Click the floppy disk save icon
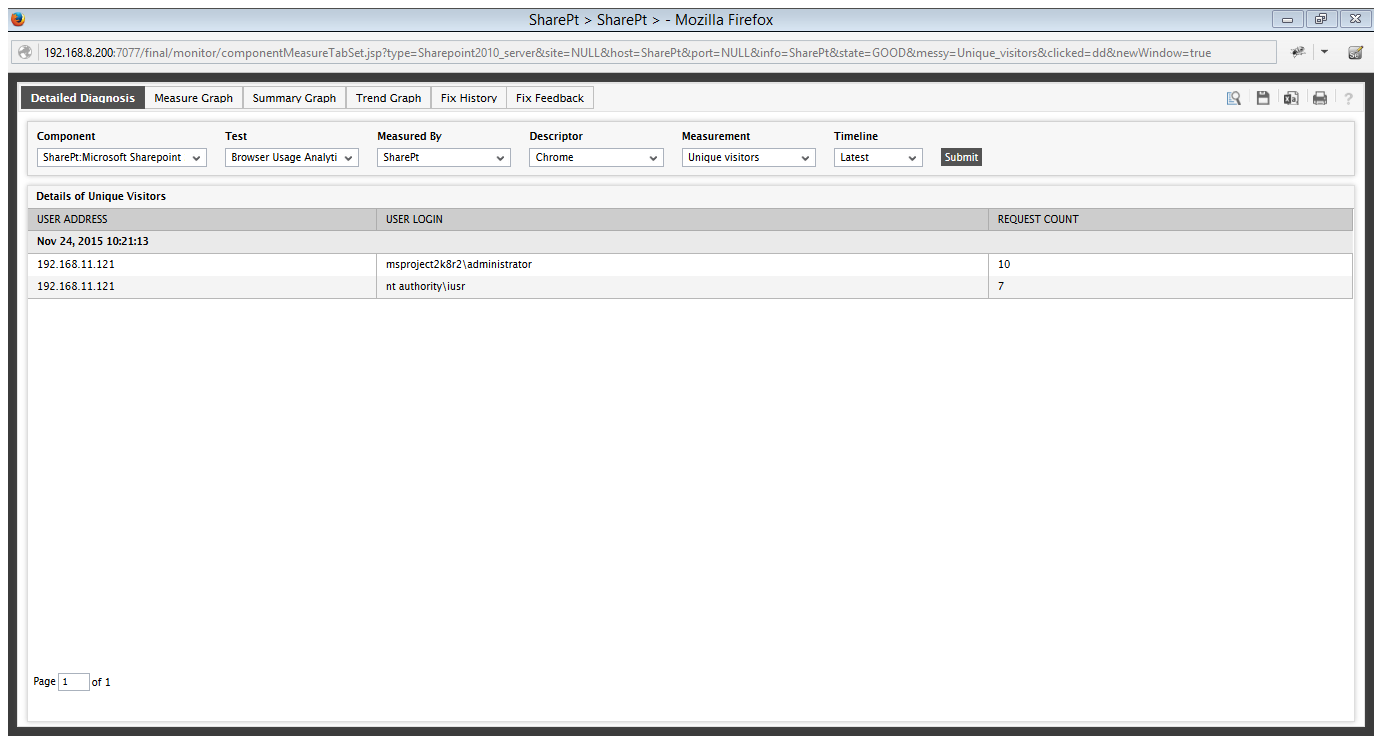This screenshot has width=1382, height=744. pos(1263,98)
